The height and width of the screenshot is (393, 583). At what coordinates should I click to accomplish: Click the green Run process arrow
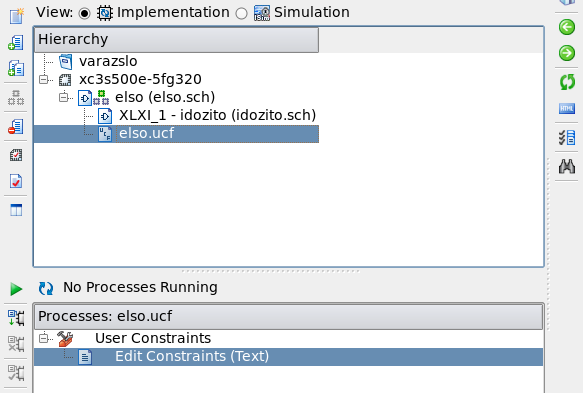16,289
